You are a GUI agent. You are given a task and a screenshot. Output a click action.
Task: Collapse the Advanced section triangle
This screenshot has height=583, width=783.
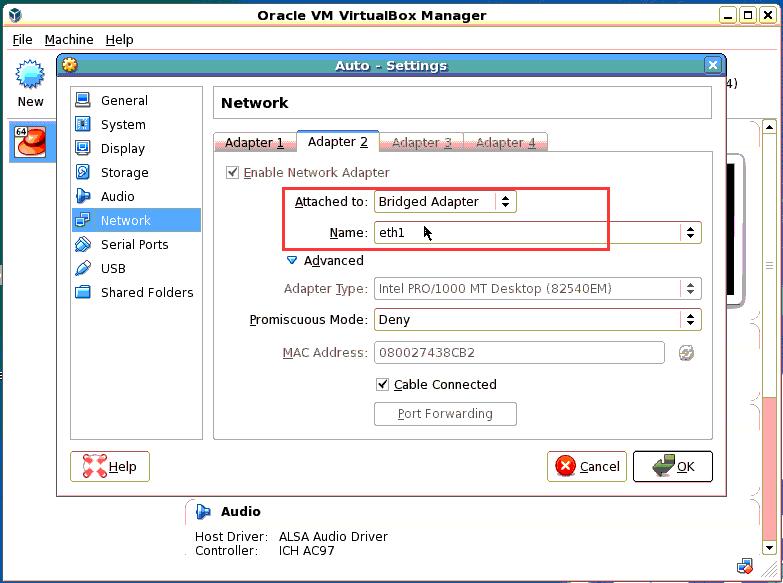(292, 260)
